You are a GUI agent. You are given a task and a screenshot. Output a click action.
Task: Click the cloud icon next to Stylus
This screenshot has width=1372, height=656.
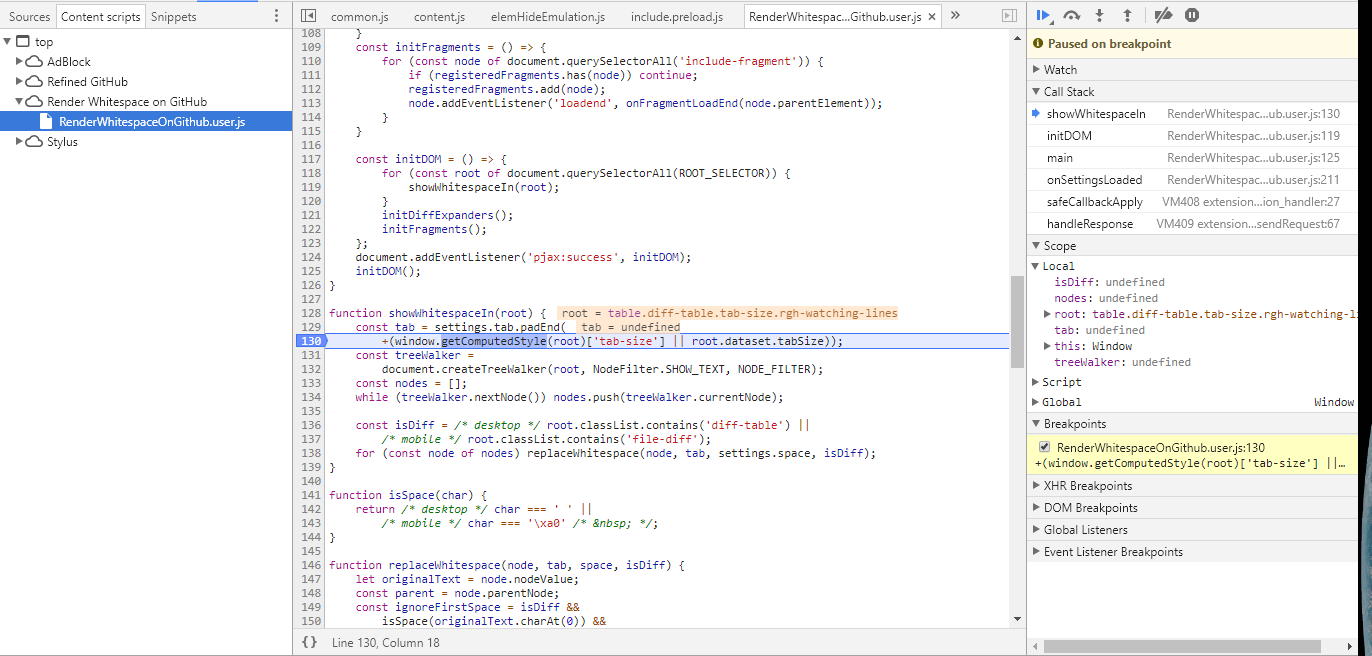coord(34,142)
